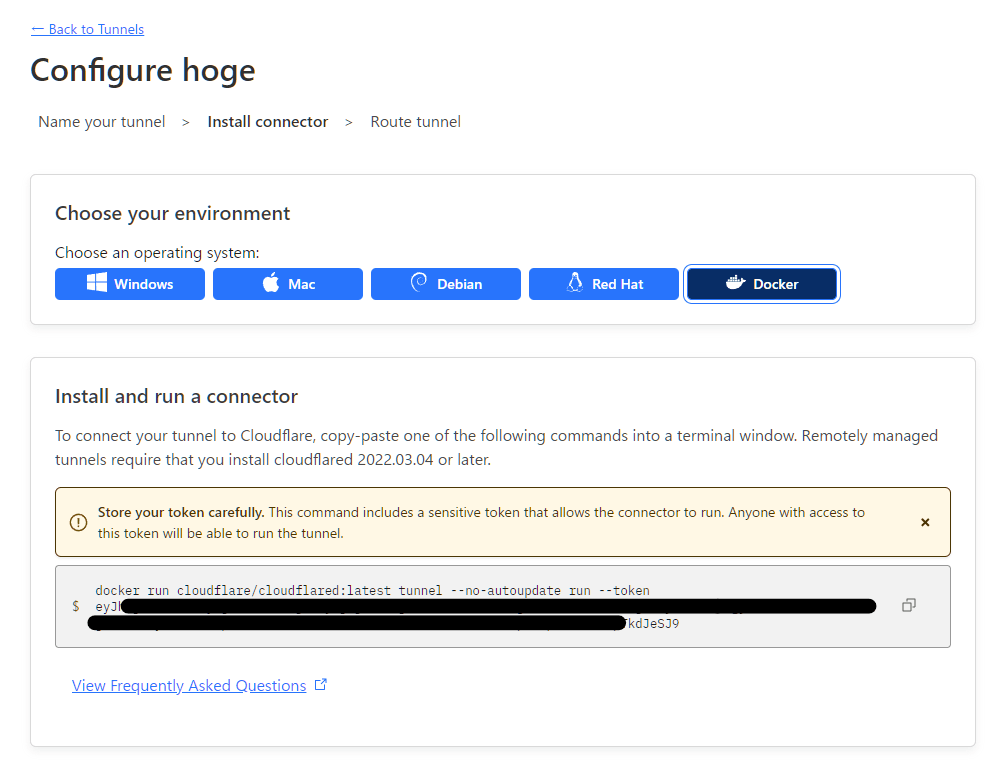Select the Install connector step
This screenshot has height=770, width=1005.
tap(268, 122)
